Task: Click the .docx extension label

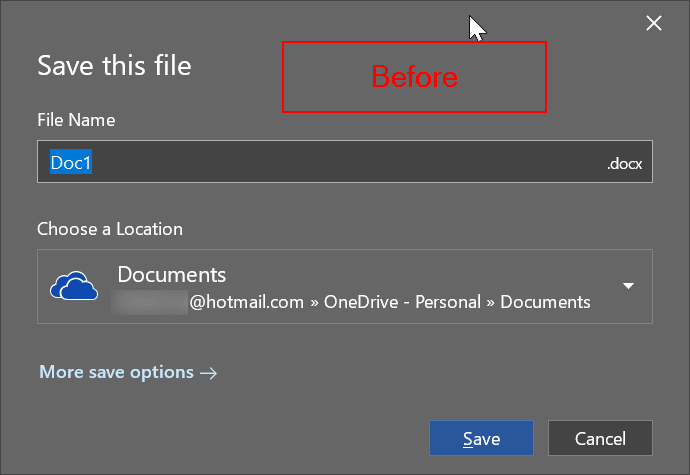Action: (625, 164)
